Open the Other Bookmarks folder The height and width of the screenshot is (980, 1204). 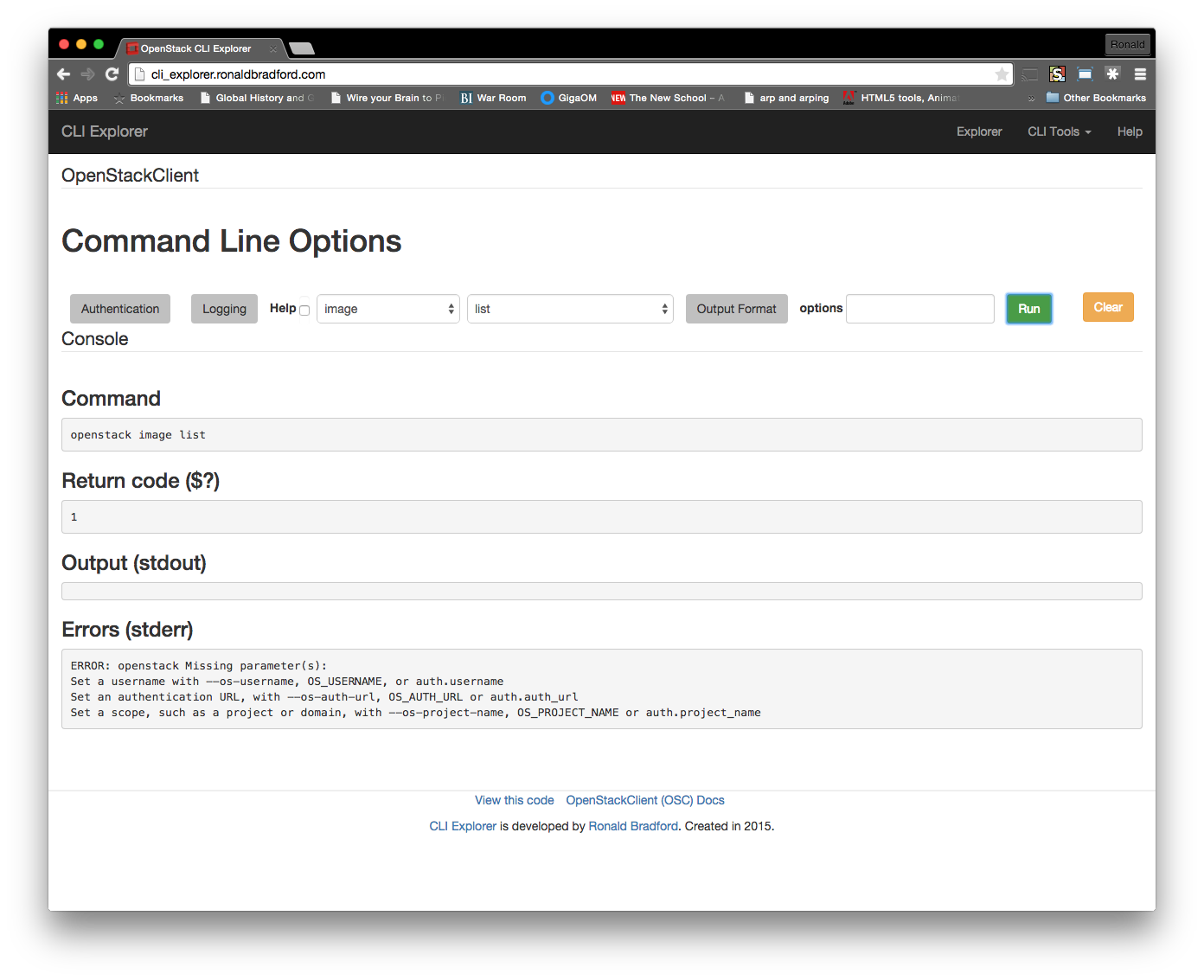1096,98
